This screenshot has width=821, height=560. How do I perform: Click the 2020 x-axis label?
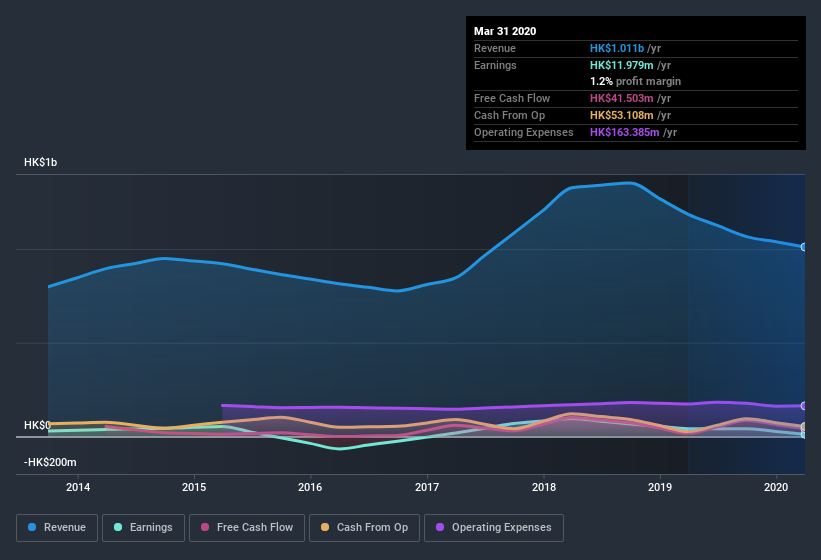click(776, 487)
